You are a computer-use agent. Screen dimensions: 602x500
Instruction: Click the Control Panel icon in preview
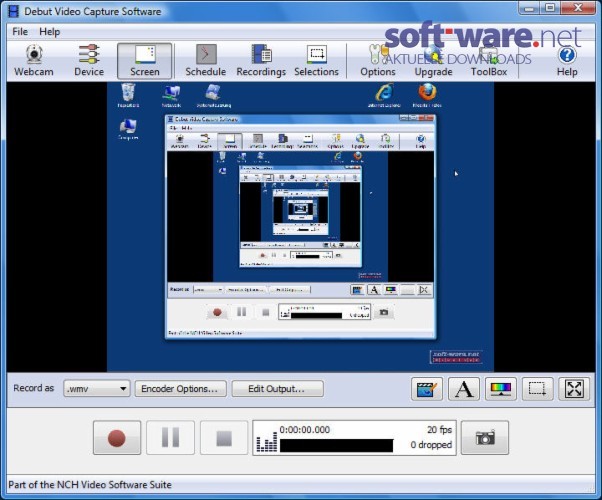pyautogui.click(x=213, y=96)
